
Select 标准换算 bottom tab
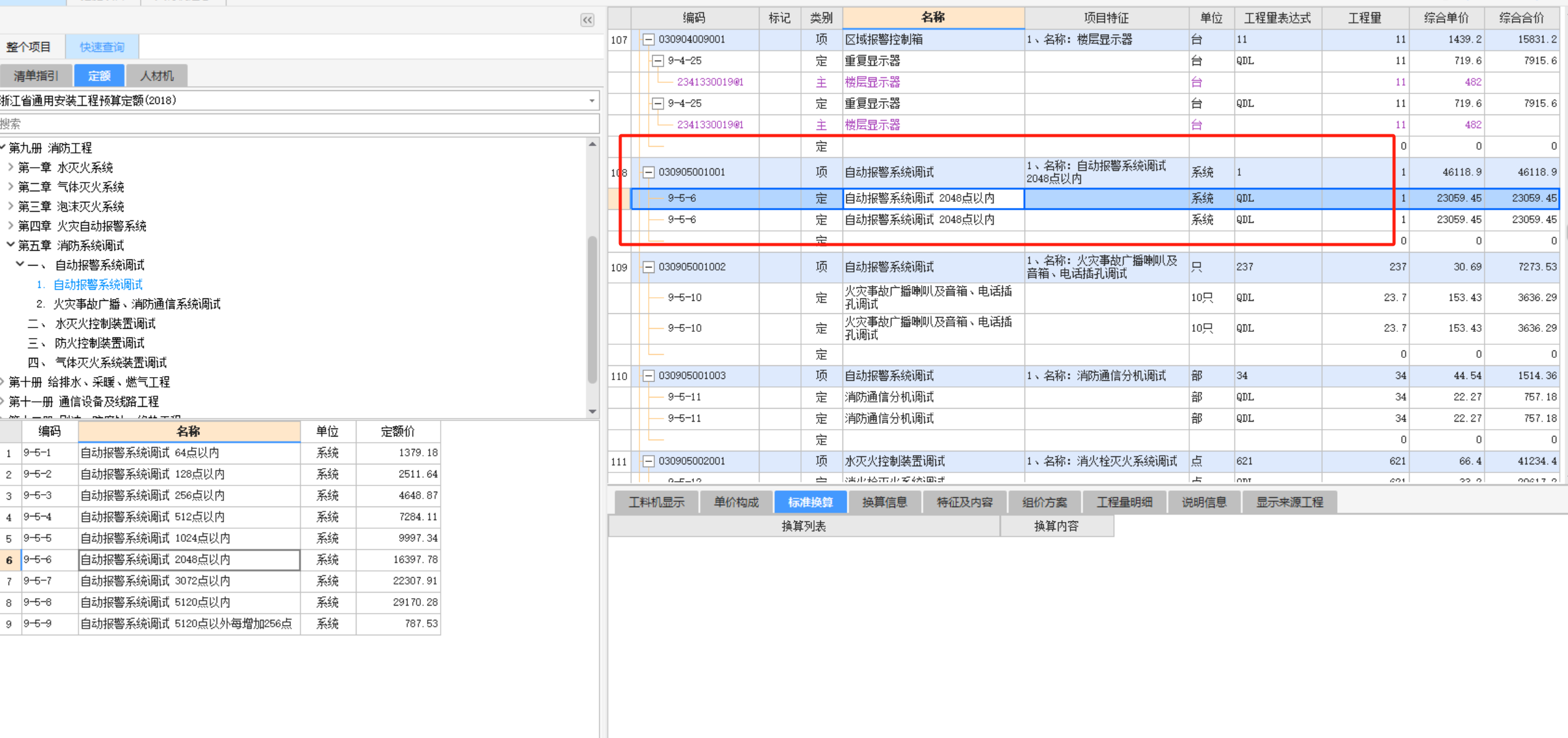[x=810, y=502]
